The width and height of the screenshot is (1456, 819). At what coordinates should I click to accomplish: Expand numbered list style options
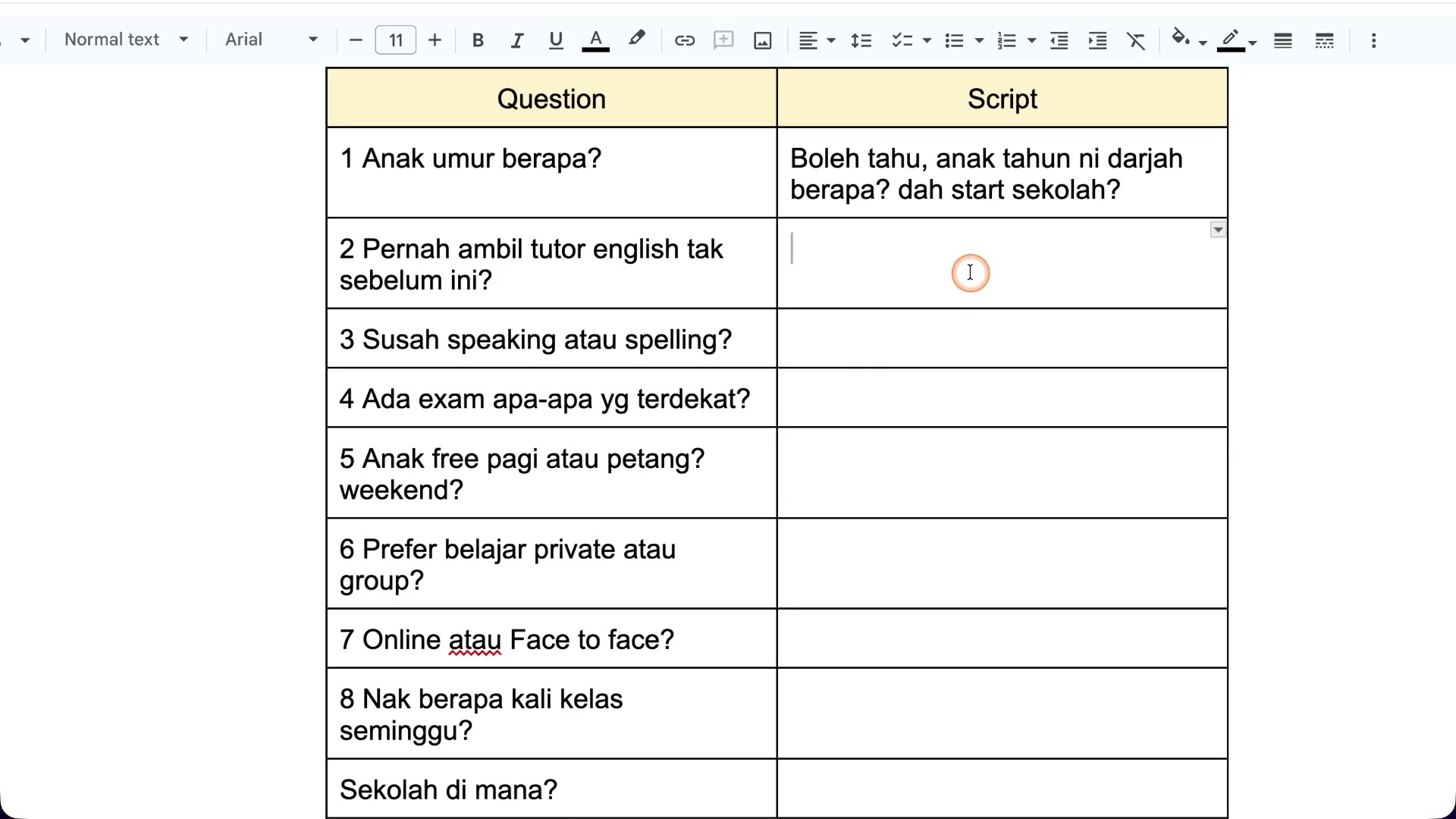click(x=1031, y=41)
